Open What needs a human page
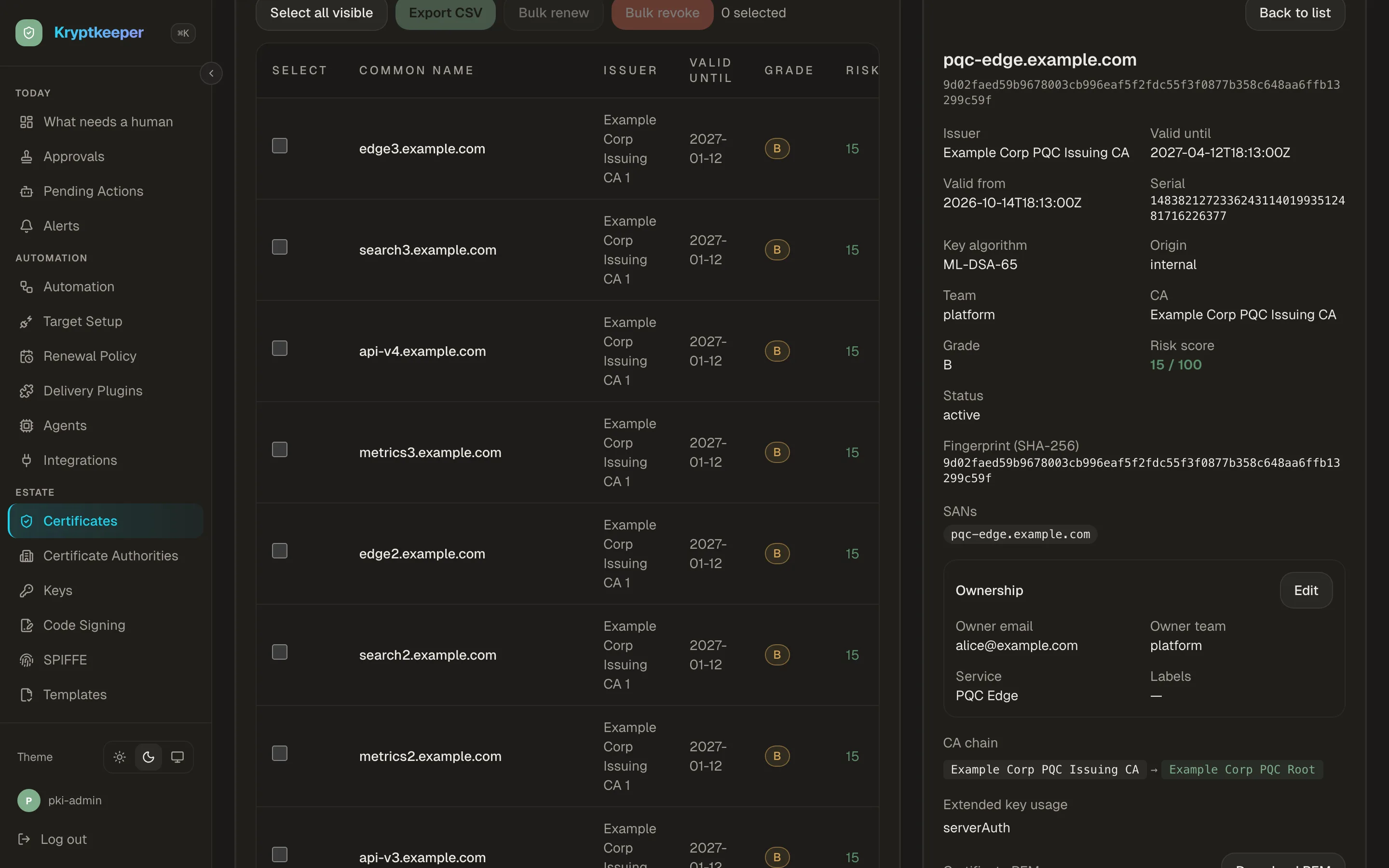1389x868 pixels. point(106,122)
